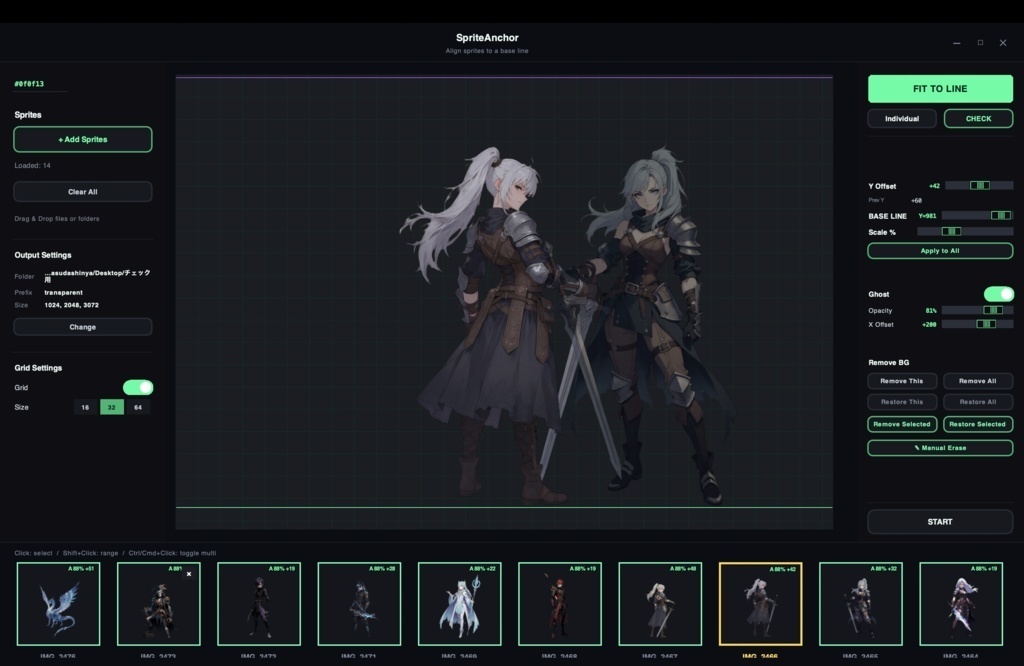1024x666 pixels.
Task: Click the Prefix value 'transparent'
Action: point(63,293)
